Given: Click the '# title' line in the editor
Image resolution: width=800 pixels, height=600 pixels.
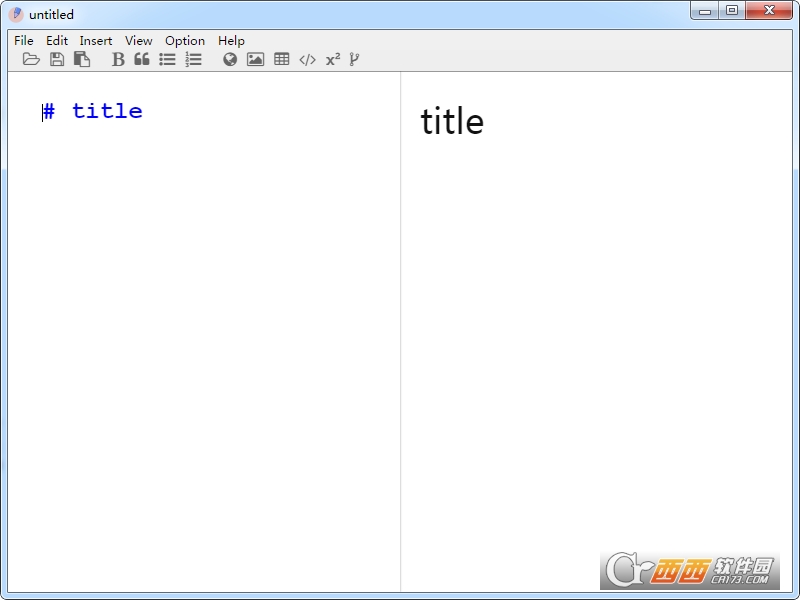Looking at the screenshot, I should tap(106, 111).
